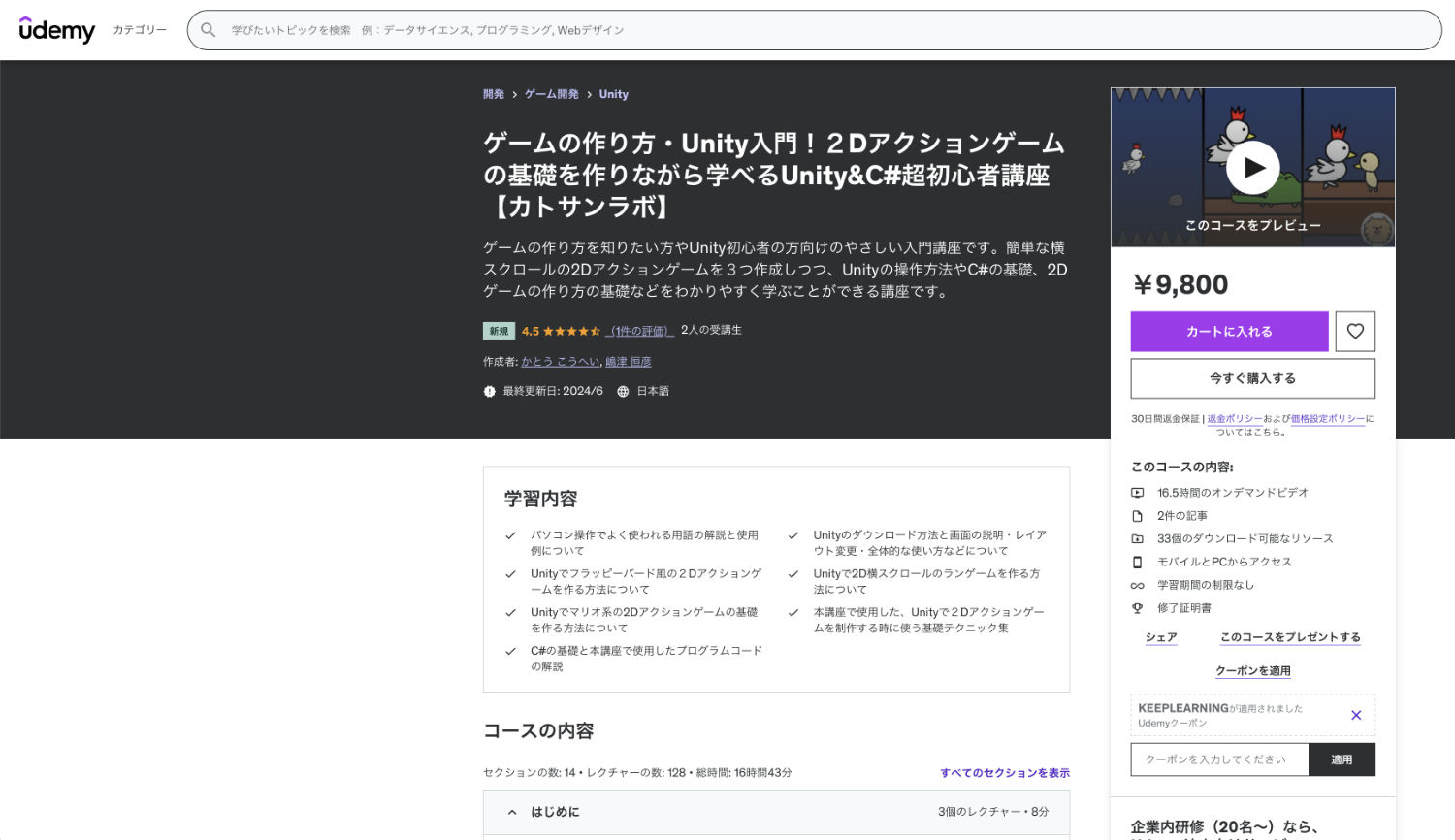Click 学習期間の制限なし text
The height and width of the screenshot is (840, 1455).
(x=1206, y=585)
